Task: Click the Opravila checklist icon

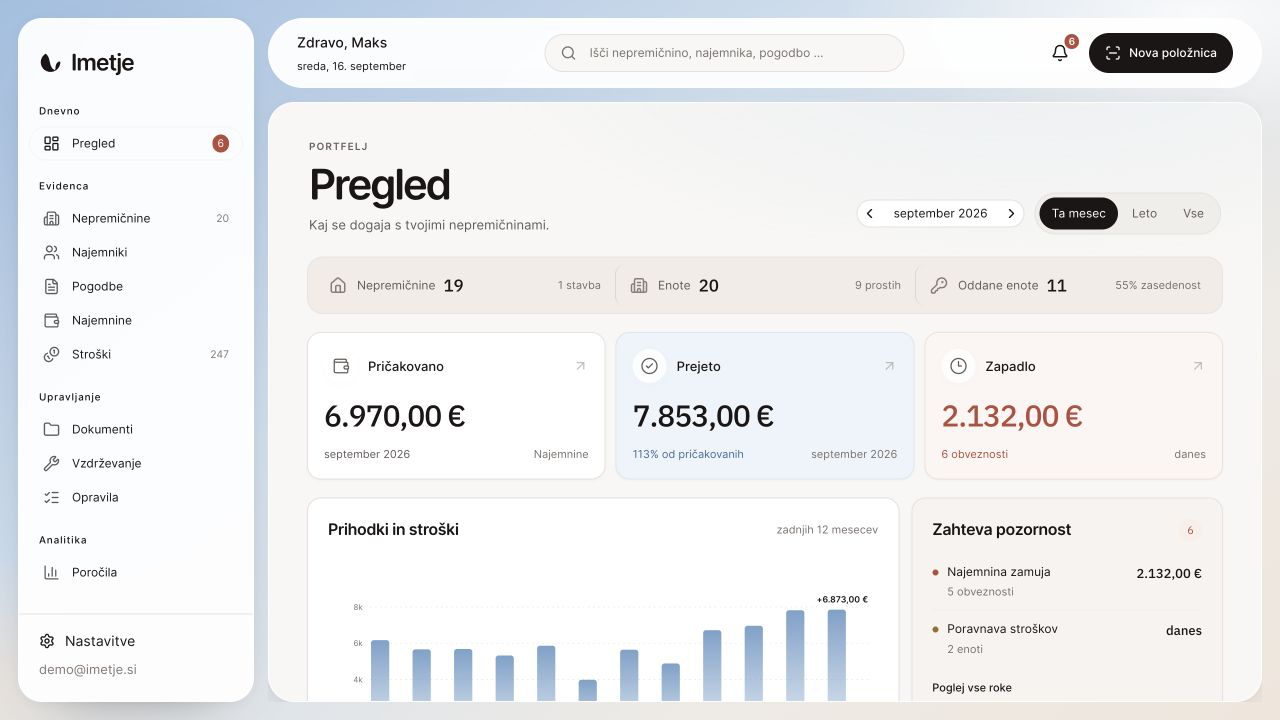Action: click(x=52, y=497)
